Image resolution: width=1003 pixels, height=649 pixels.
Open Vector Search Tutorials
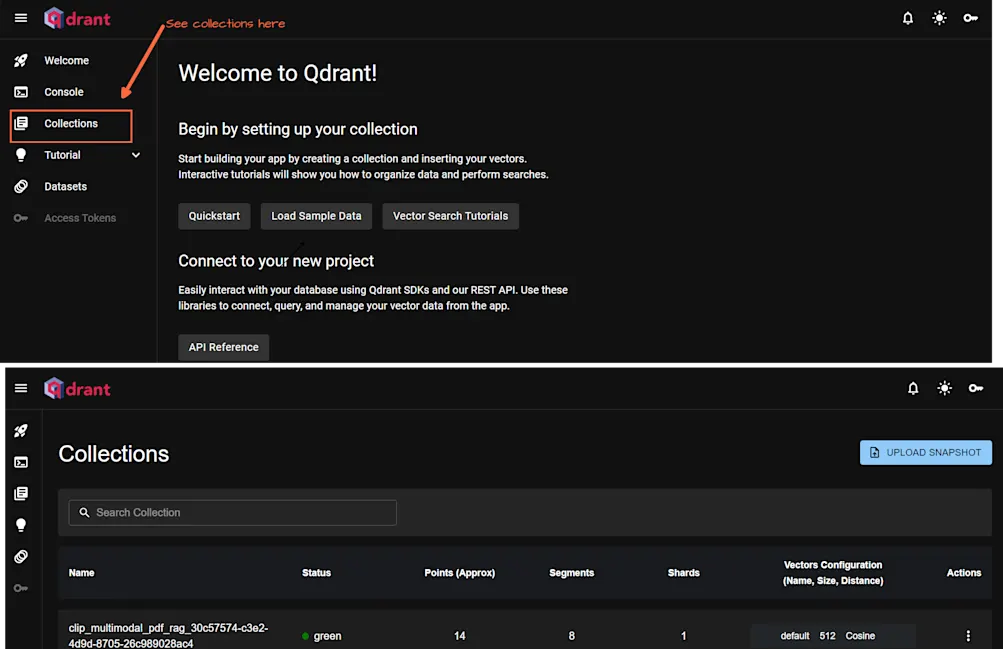(x=450, y=216)
